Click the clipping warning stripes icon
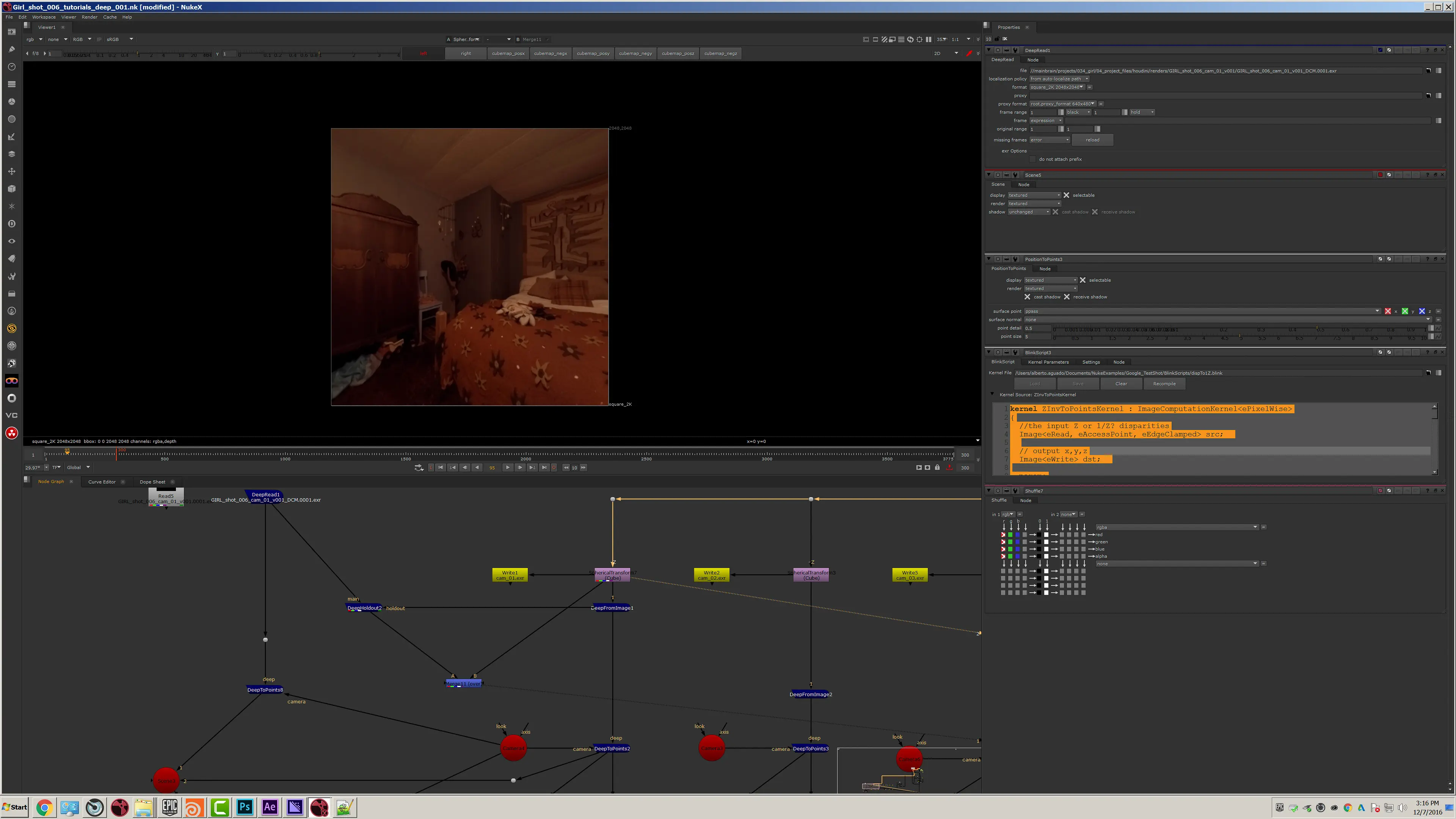The height and width of the screenshot is (819, 1456). 884,39
